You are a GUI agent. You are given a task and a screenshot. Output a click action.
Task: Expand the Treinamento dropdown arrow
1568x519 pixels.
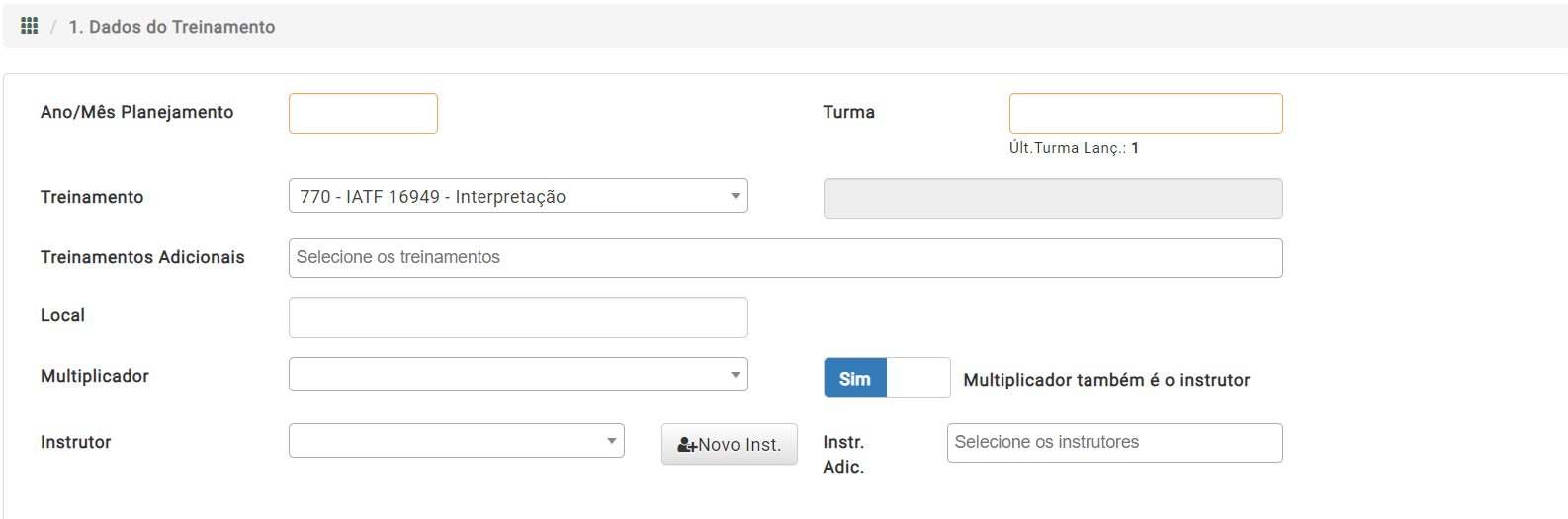point(736,196)
